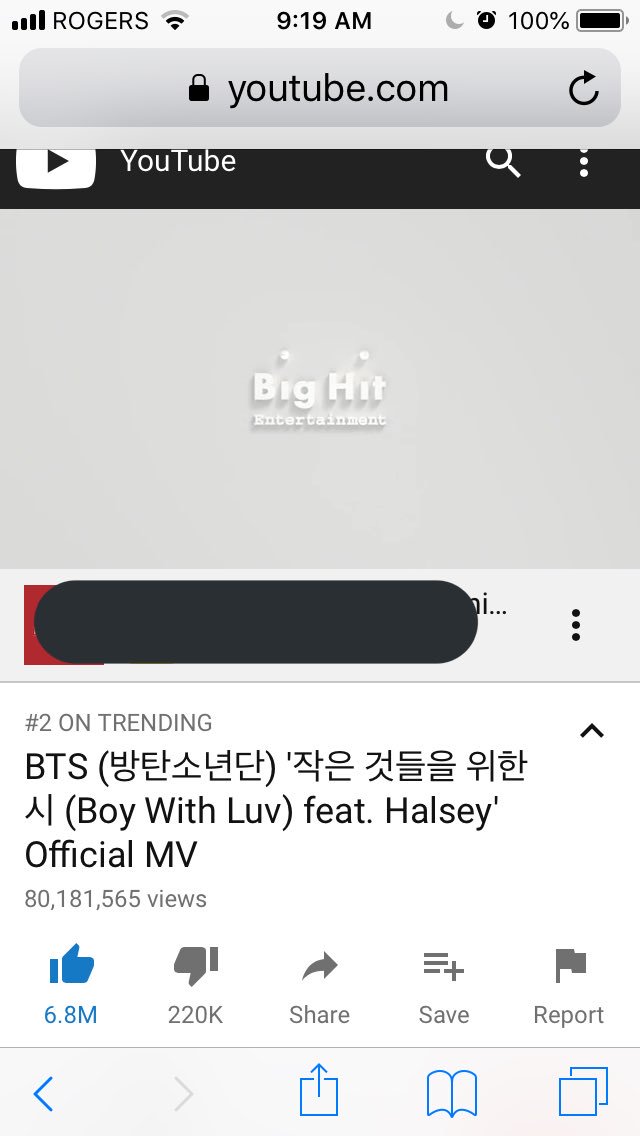Tap the youtube.com address bar
This screenshot has width=640, height=1136.
coord(320,88)
